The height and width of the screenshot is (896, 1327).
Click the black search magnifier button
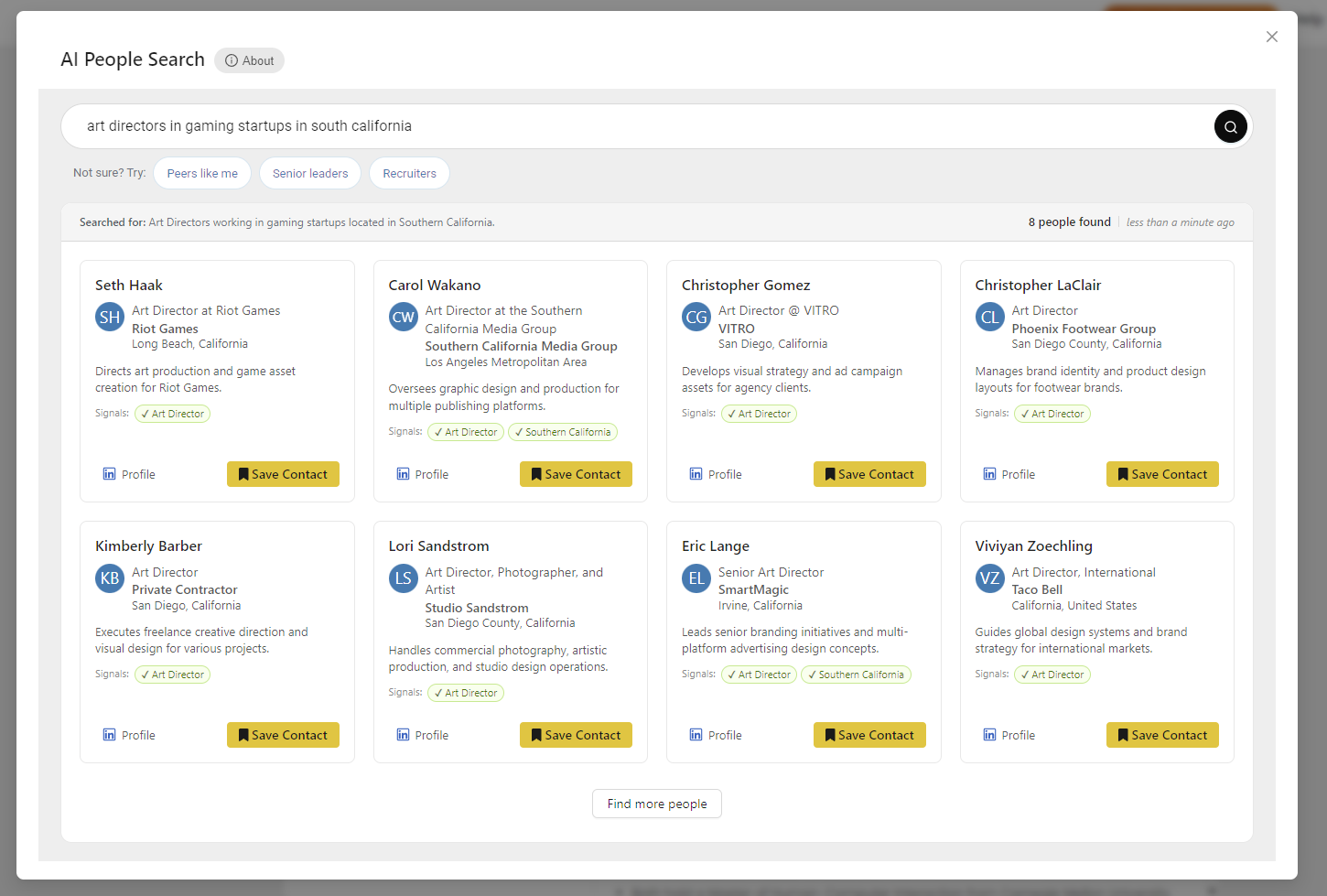1230,126
